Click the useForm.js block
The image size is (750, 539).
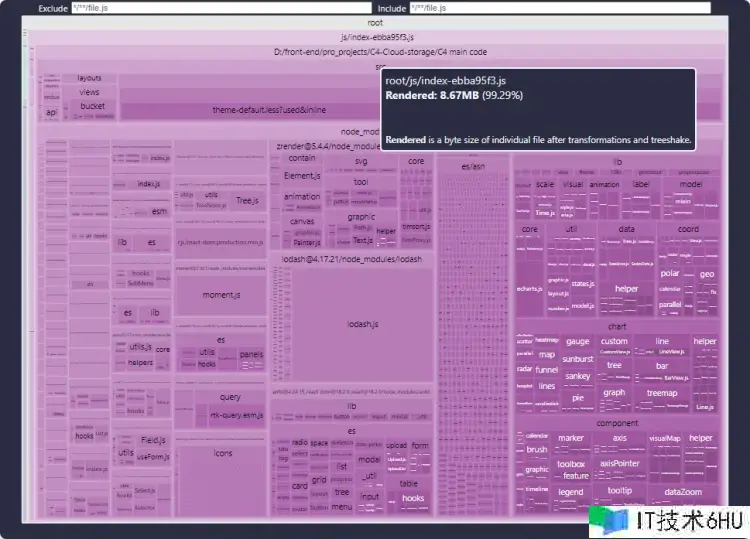(152, 456)
